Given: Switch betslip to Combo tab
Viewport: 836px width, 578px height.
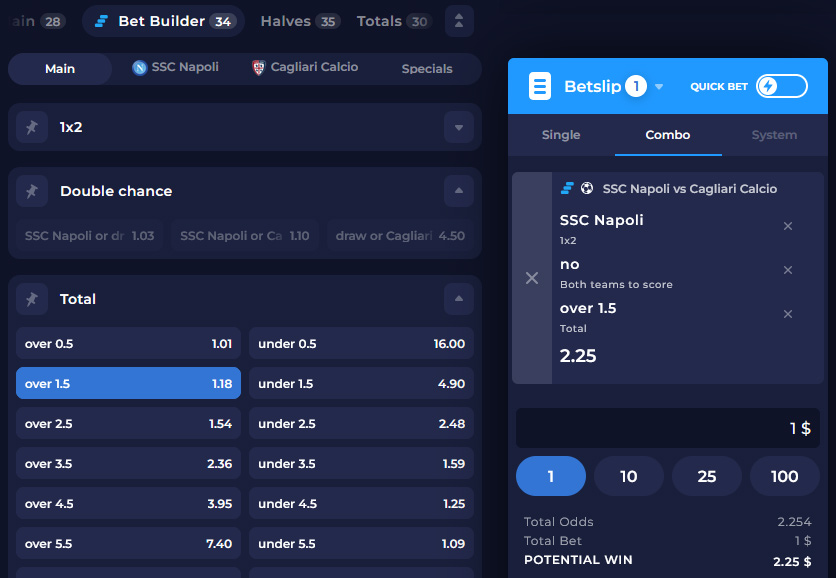Looking at the screenshot, I should pos(668,135).
